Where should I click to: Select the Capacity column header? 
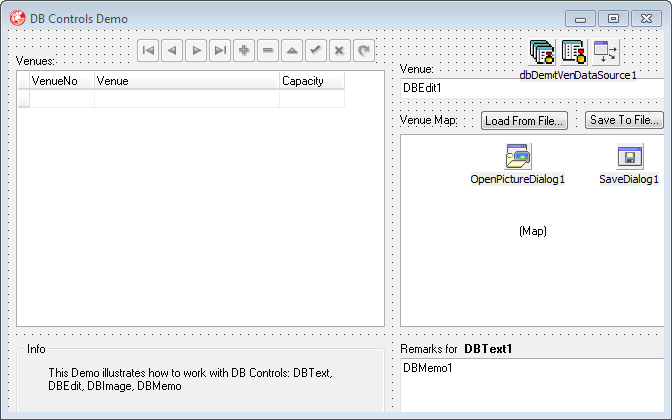[x=311, y=81]
